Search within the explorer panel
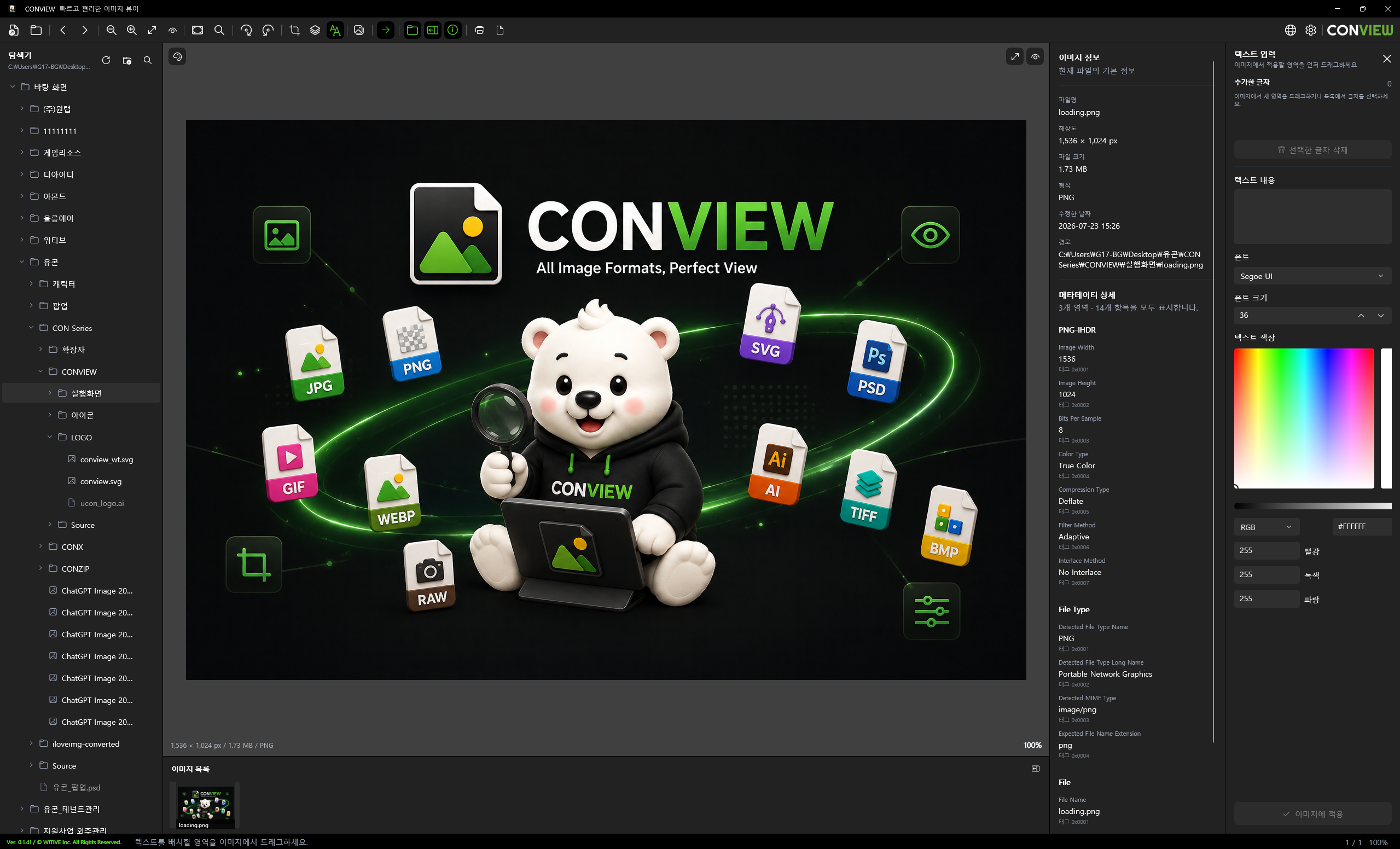The height and width of the screenshot is (849, 1400). coord(148,60)
